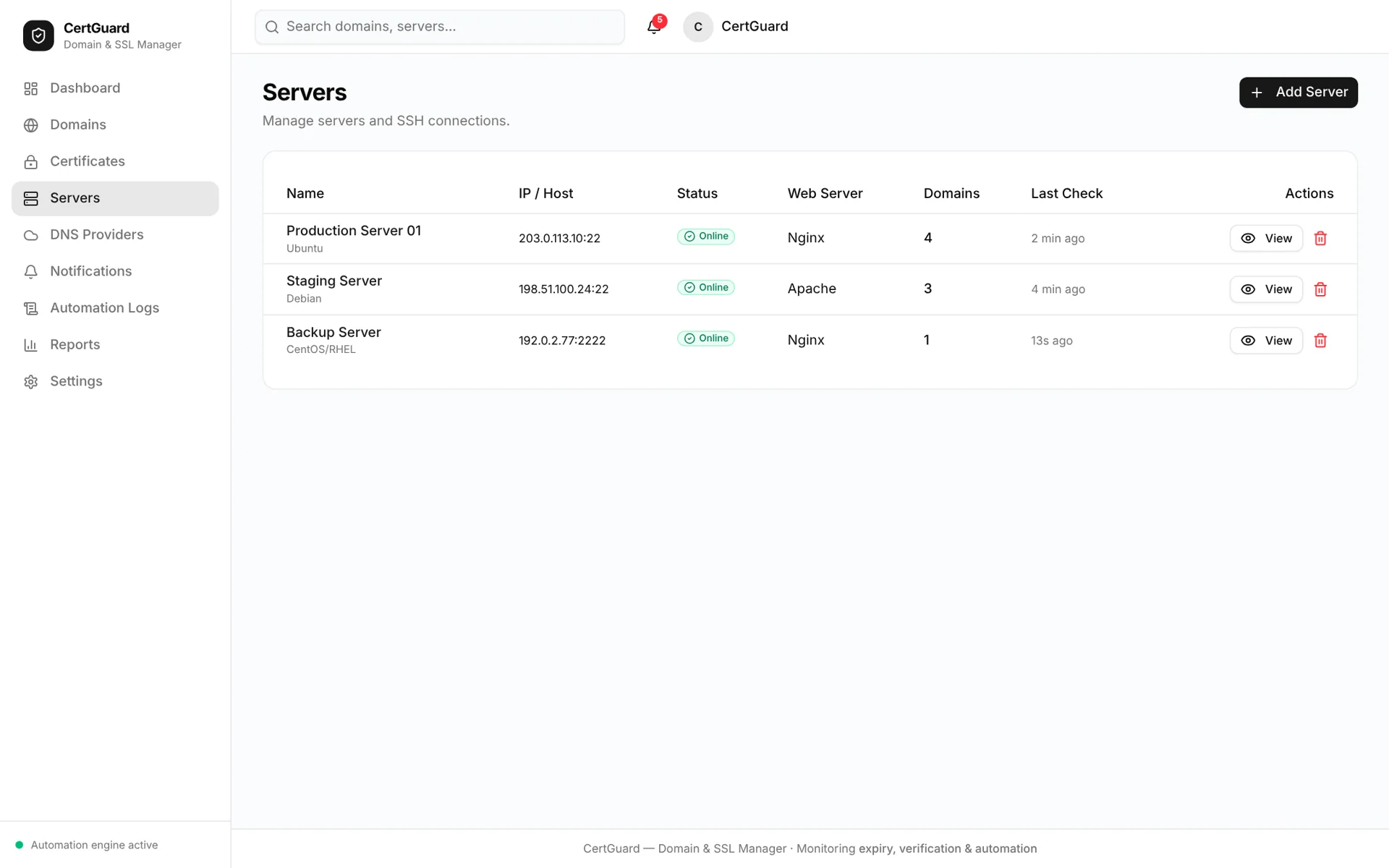Screen dimensions: 1389x868
Task: Click the user avatar circle labeled C
Action: [698, 27]
